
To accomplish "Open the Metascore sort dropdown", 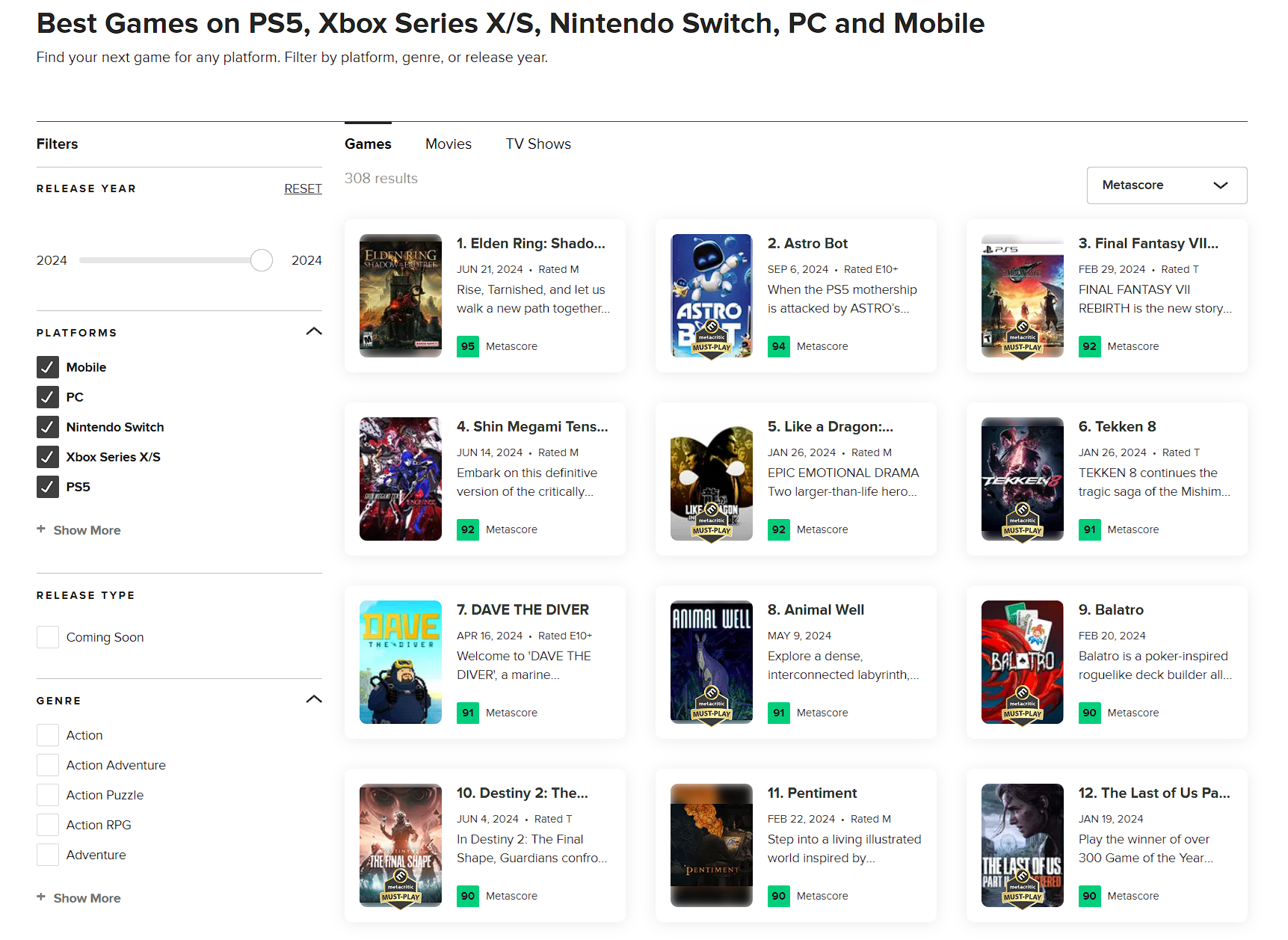I will [1166, 185].
